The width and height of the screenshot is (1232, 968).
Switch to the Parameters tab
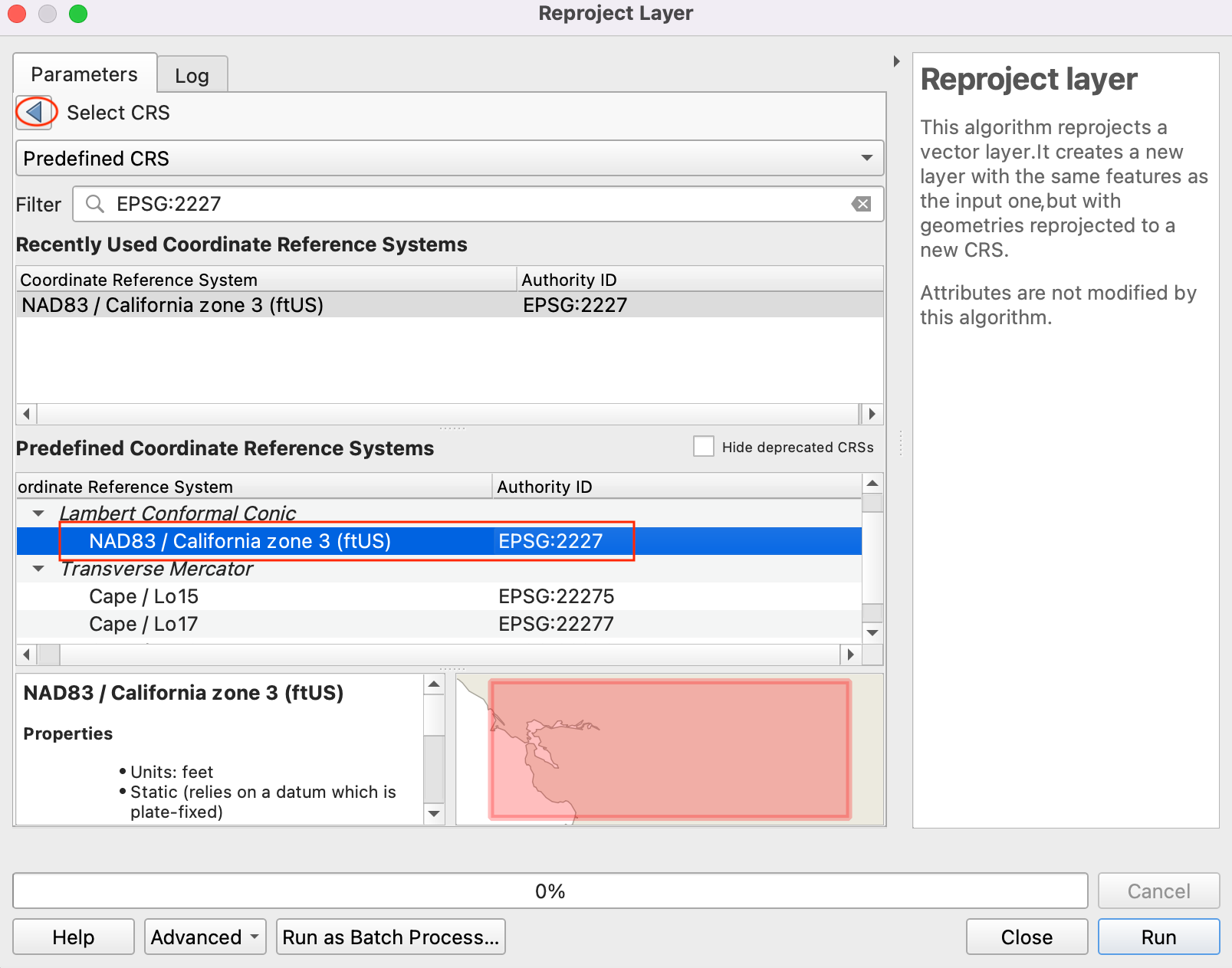pos(84,74)
